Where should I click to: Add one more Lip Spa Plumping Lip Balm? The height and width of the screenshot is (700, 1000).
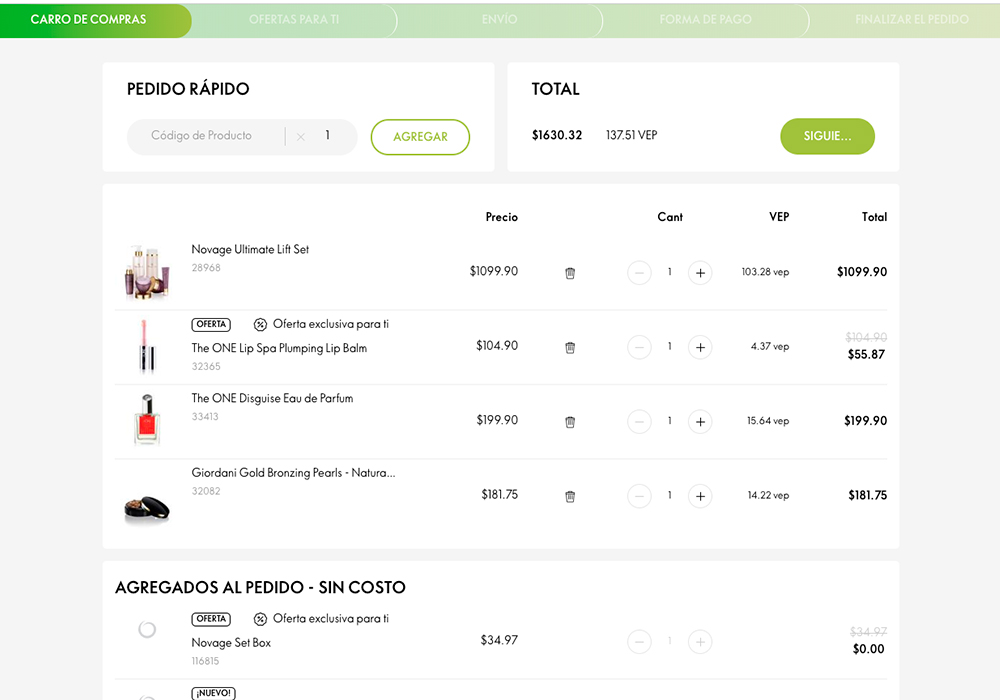[700, 347]
